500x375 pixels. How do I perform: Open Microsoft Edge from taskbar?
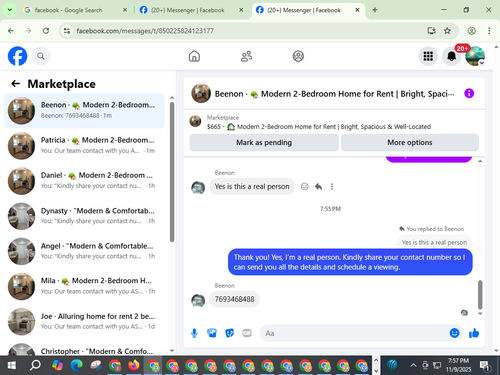pyautogui.click(x=77, y=366)
